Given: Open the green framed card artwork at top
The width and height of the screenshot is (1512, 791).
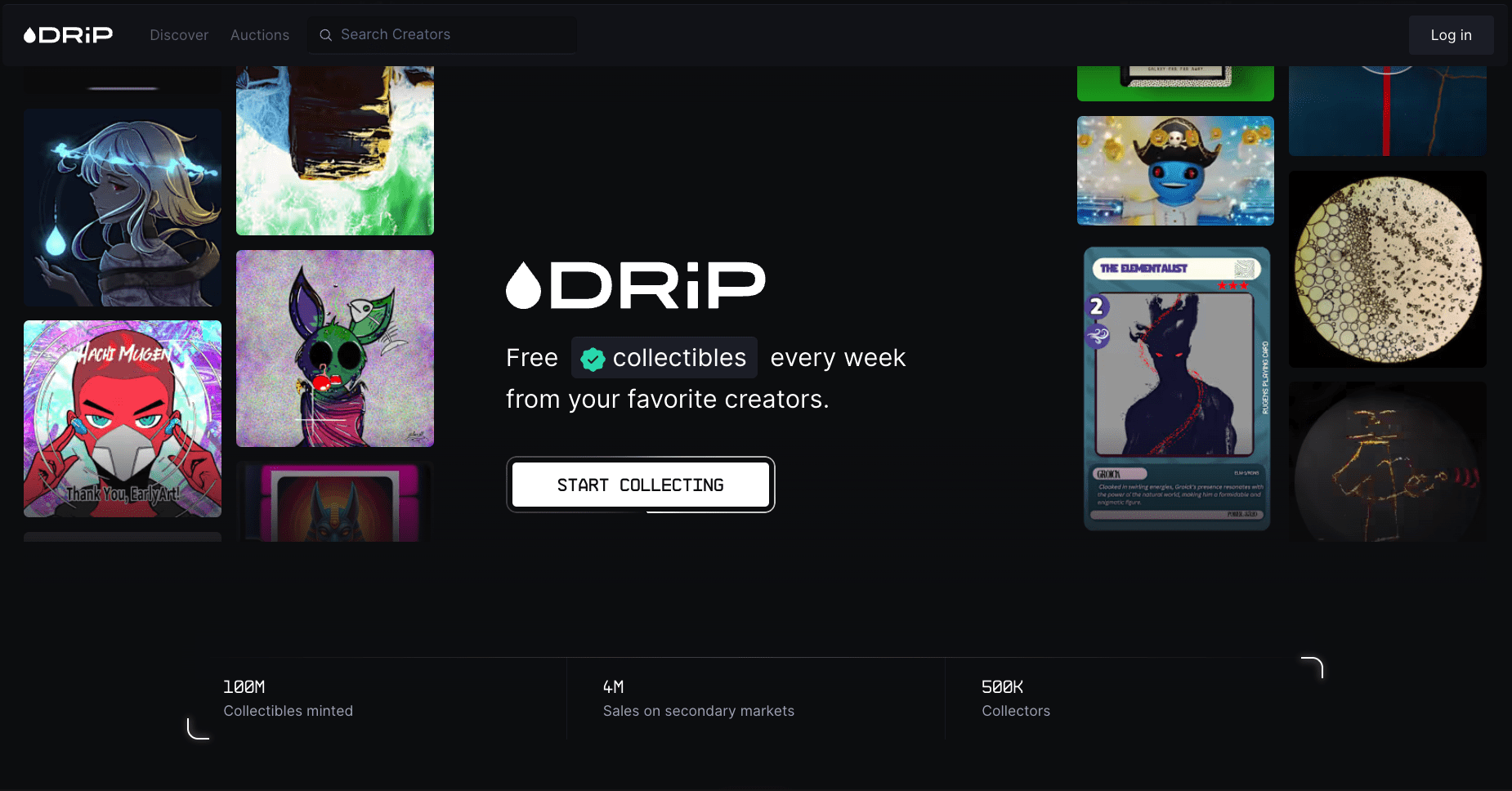Looking at the screenshot, I should (1175, 83).
